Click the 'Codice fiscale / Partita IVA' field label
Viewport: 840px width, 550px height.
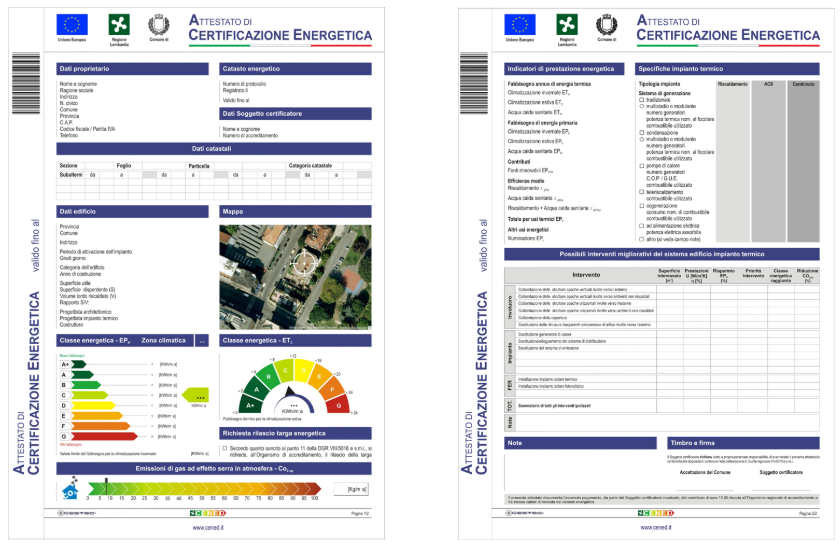pos(87,129)
